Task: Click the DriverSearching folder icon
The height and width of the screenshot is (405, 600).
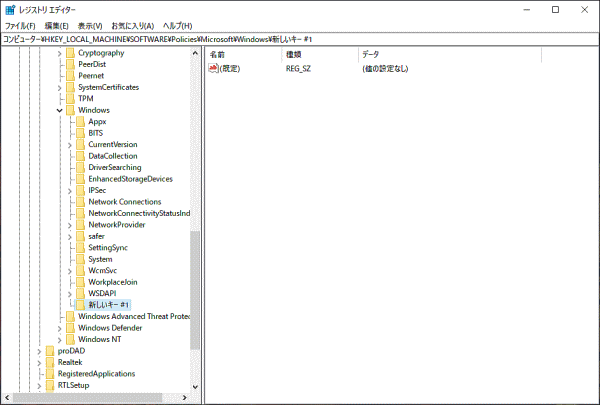Action: 80,168
